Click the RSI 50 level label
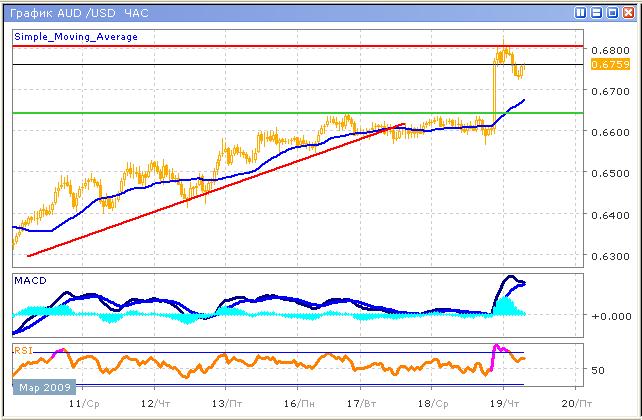The width and height of the screenshot is (642, 420). (598, 370)
